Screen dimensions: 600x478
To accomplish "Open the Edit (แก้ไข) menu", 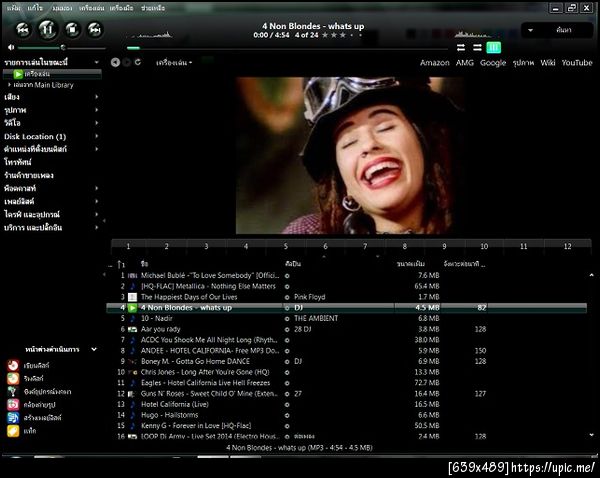I will [35, 8].
